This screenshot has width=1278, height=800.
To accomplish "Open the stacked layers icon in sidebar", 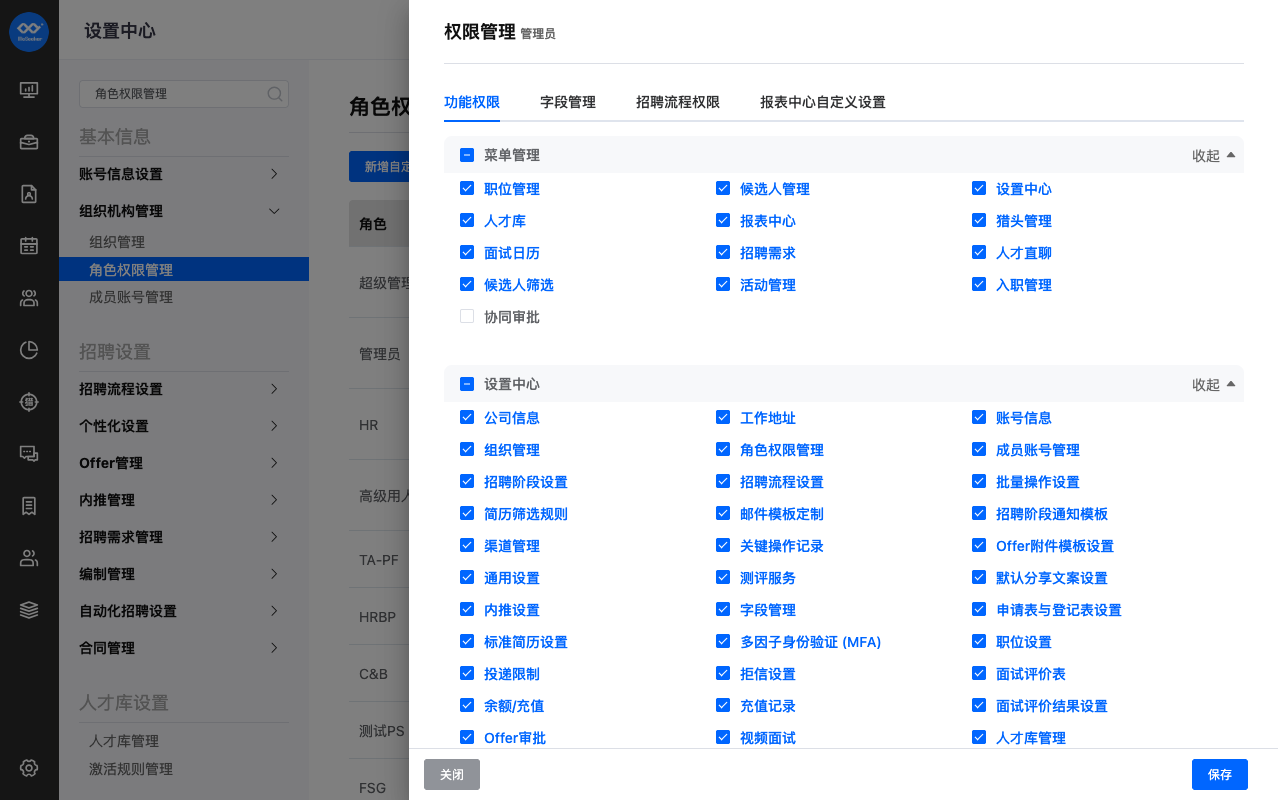I will [29, 609].
